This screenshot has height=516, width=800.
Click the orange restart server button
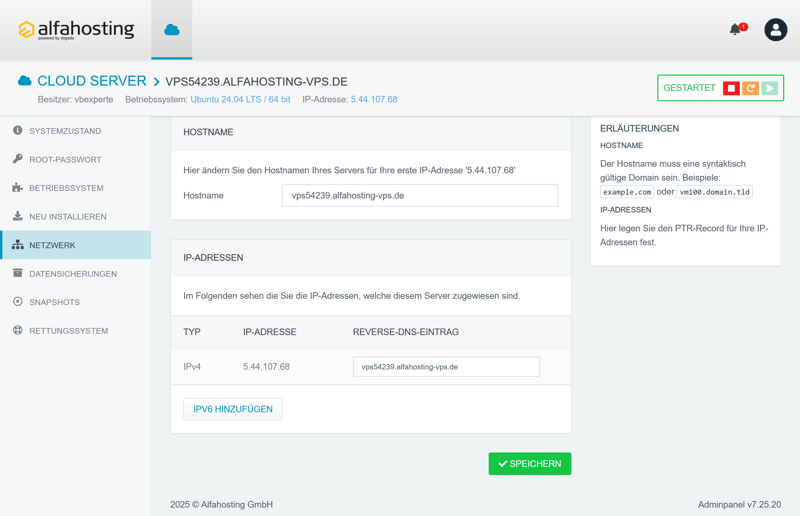[x=751, y=88]
